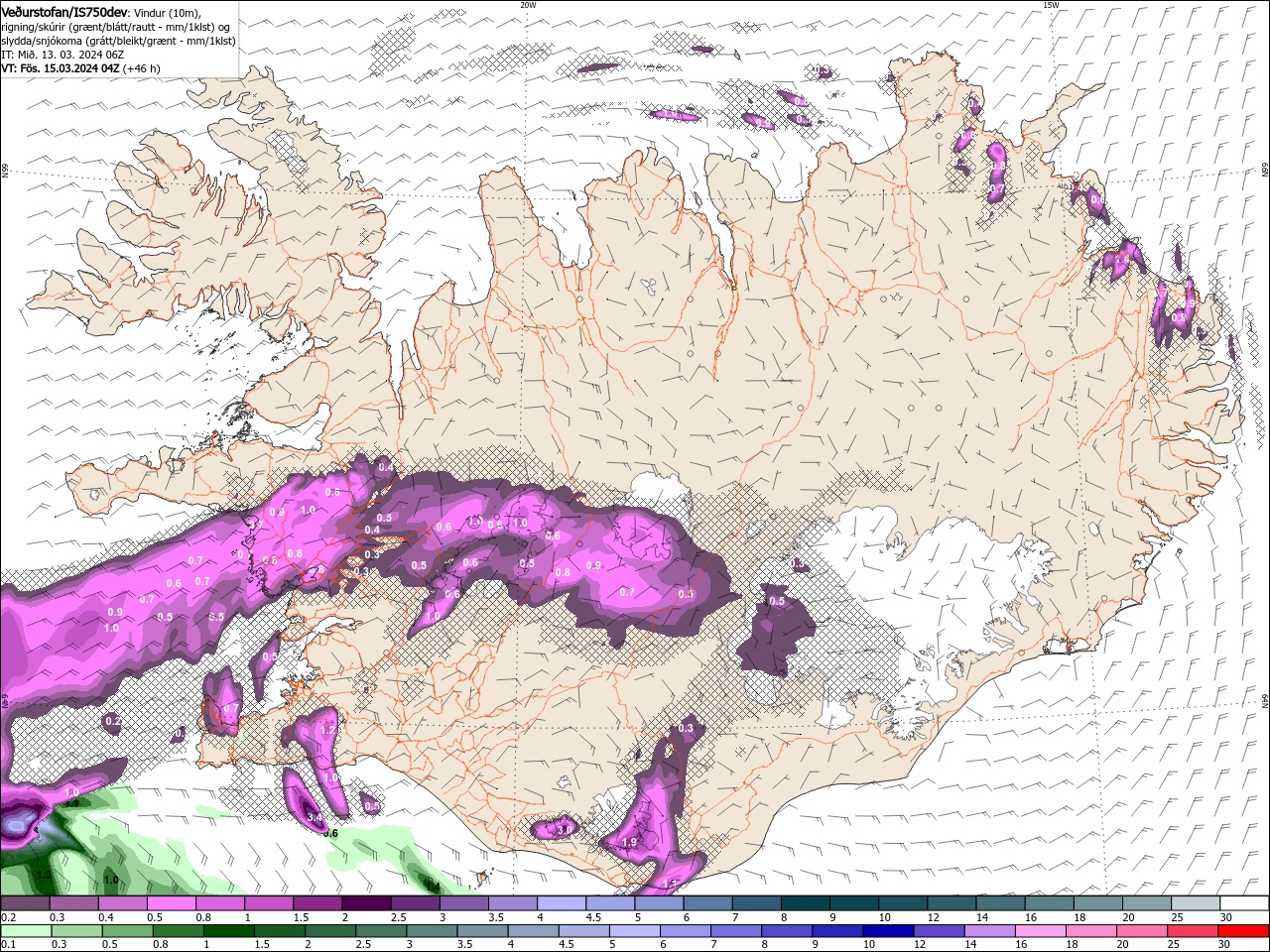Viewport: 1270px width, 952px height.
Task: Click the 'rigning/skúrir' legend description line
Action: point(115,26)
